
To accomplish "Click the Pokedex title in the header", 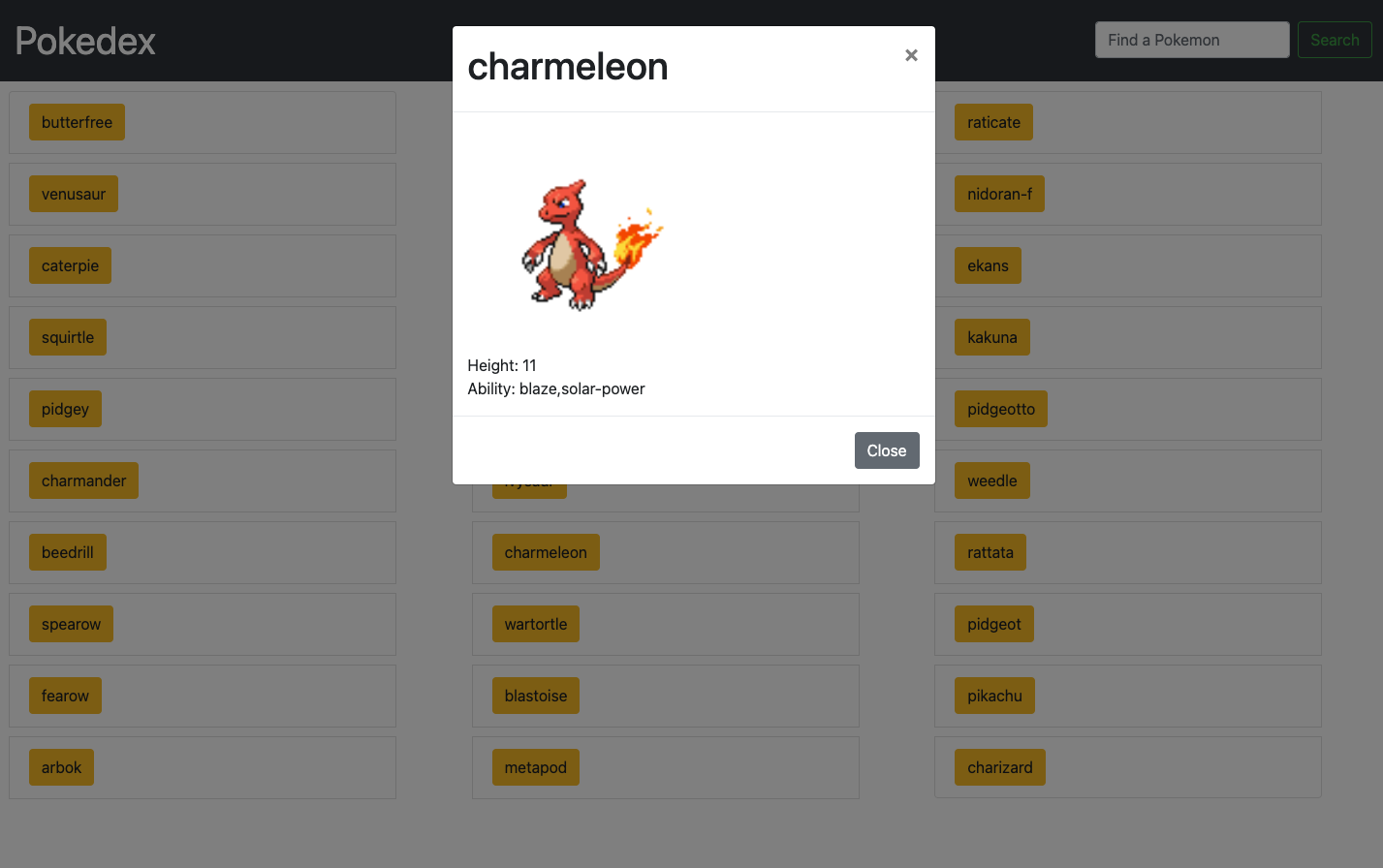I will click(84, 41).
